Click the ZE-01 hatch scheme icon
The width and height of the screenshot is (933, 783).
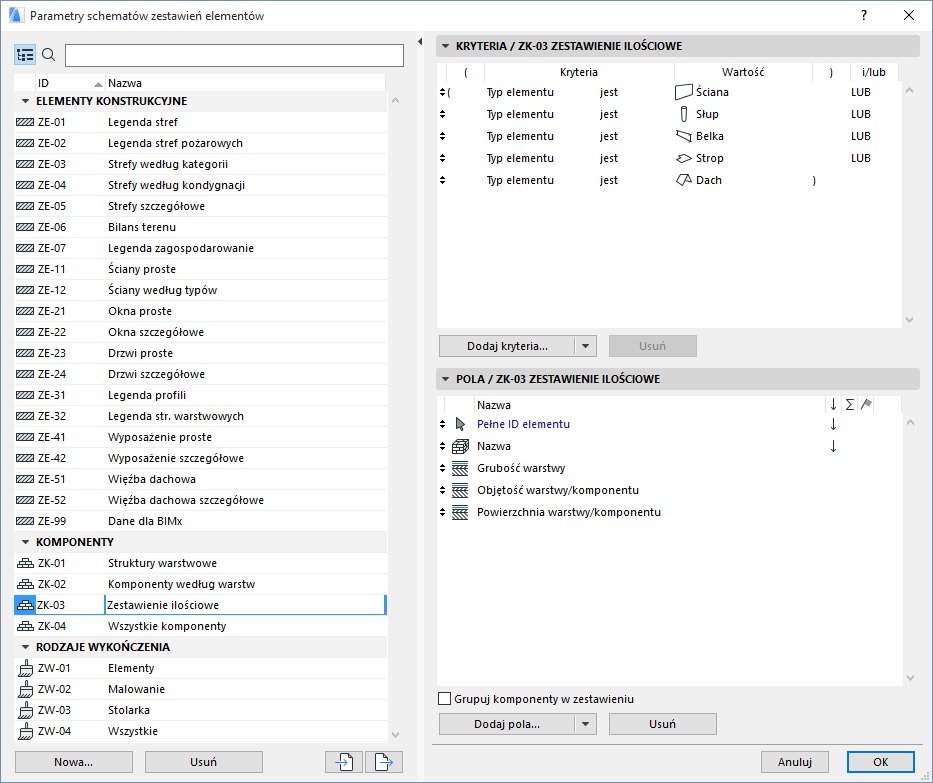click(x=25, y=122)
